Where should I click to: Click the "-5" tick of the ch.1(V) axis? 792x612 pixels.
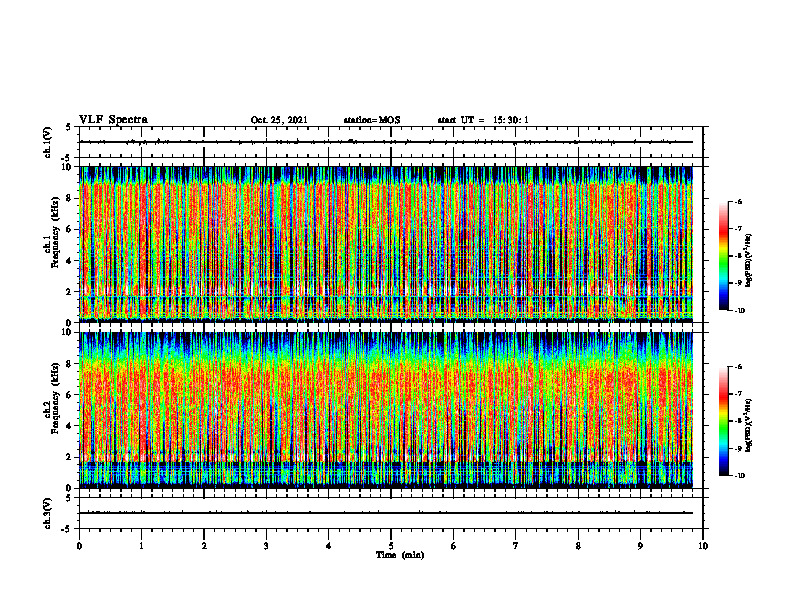coord(67,158)
